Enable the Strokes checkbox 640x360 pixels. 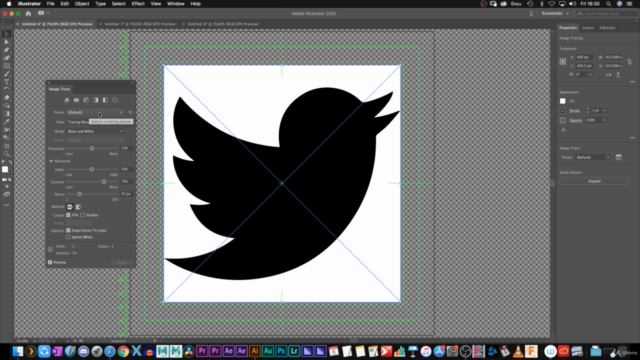tap(82, 215)
